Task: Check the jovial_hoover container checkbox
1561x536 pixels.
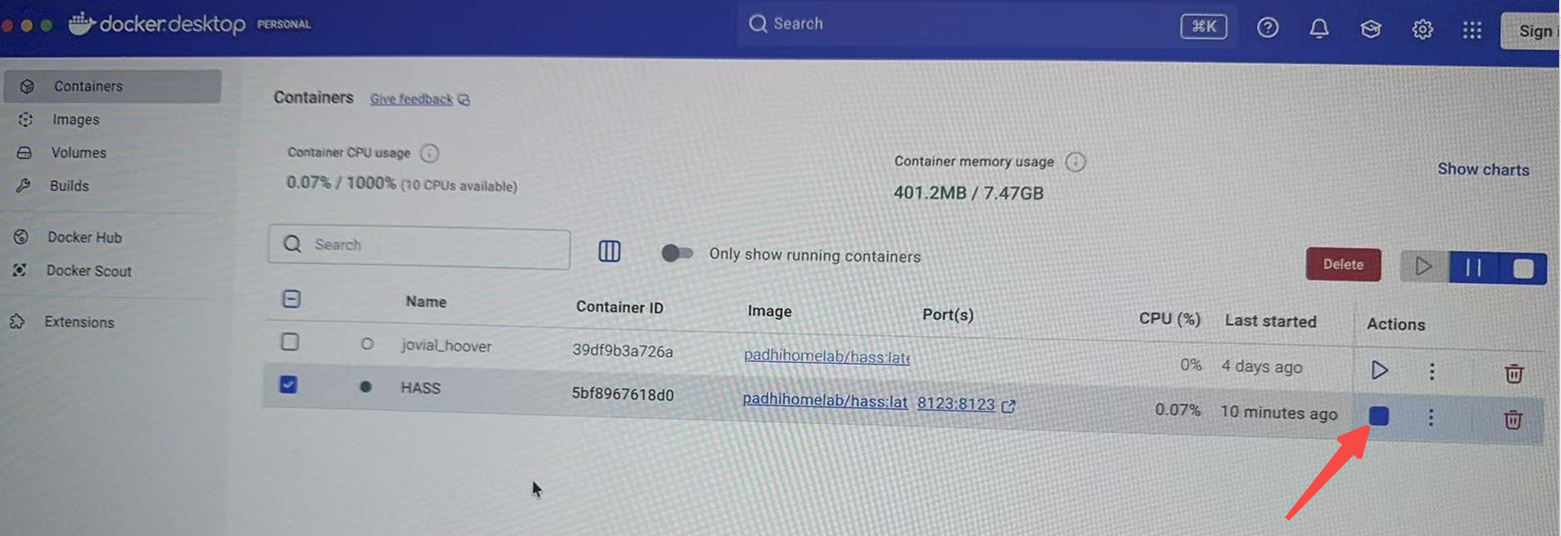Action: point(290,342)
